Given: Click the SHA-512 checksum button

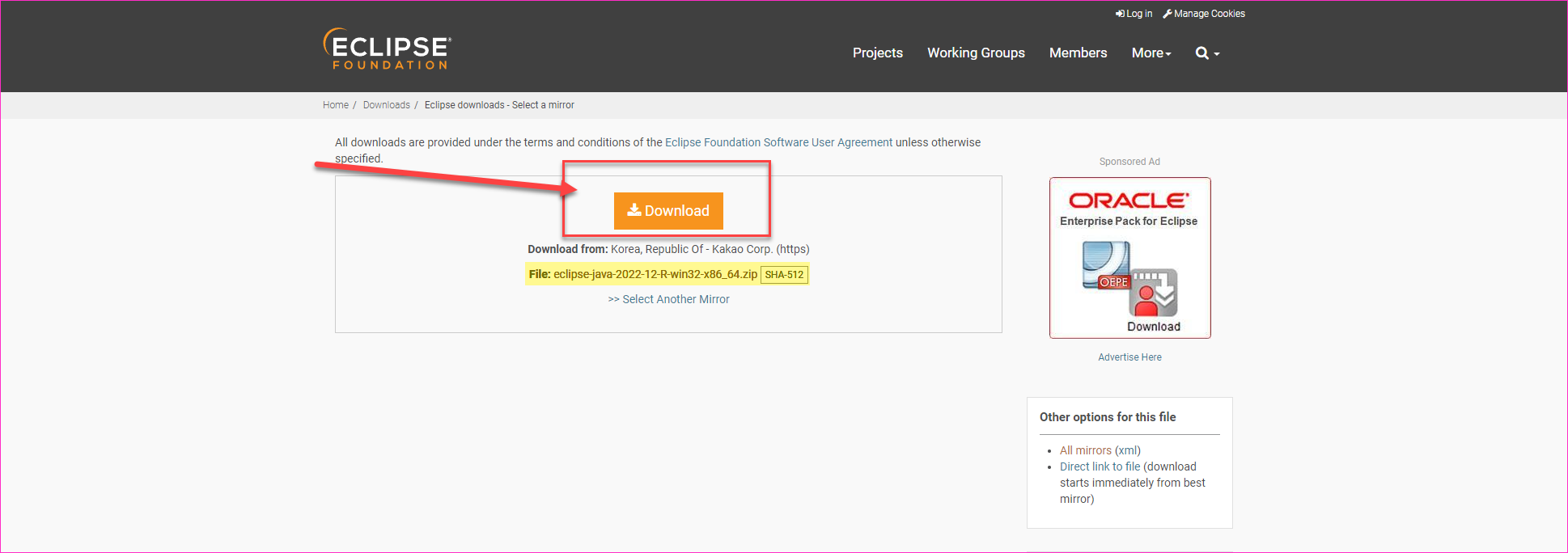Looking at the screenshot, I should click(x=784, y=275).
